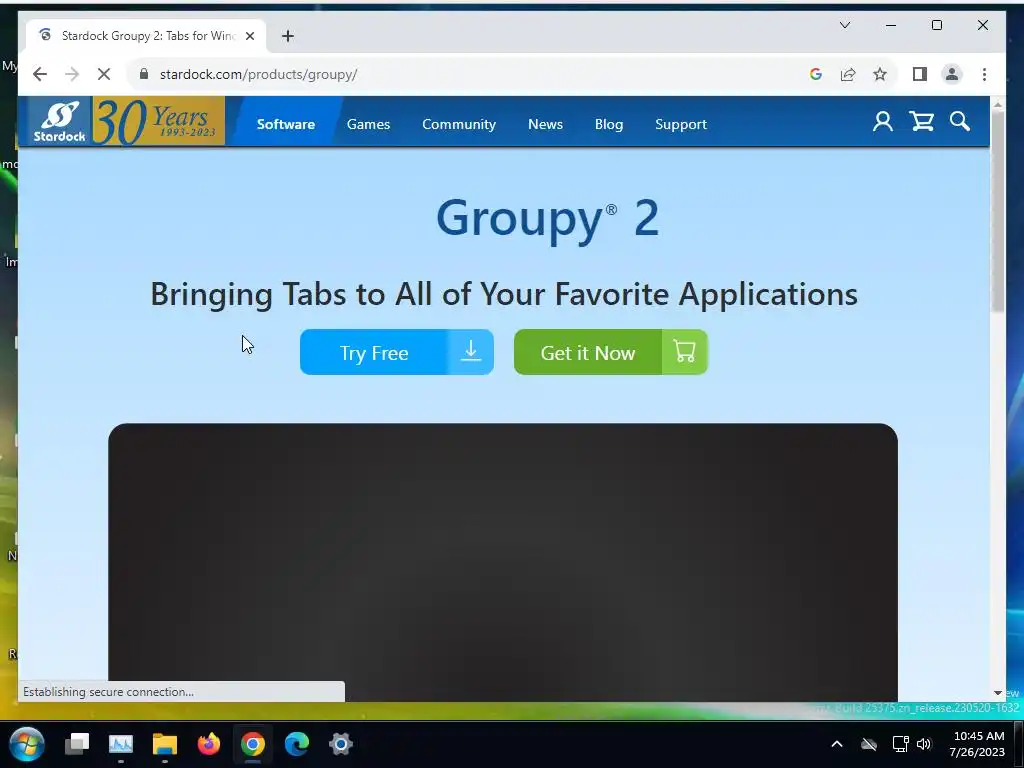Open the site search magnifier icon
Image resolution: width=1024 pixels, height=768 pixels.
[959, 121]
